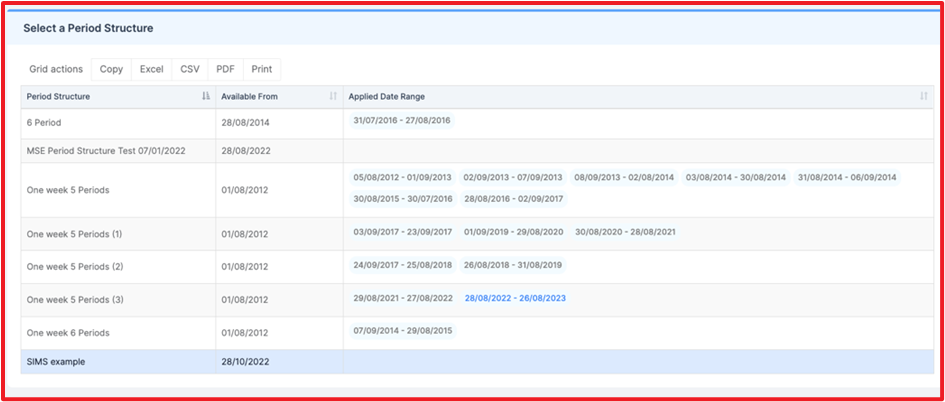
Task: Select the One week 5 Periods row
Action: click(477, 190)
